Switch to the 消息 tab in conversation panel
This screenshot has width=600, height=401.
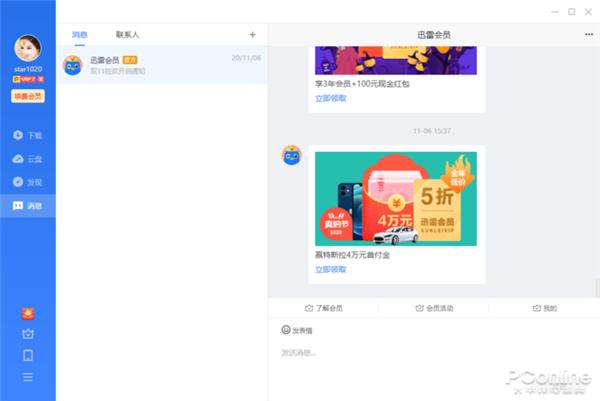(80, 35)
